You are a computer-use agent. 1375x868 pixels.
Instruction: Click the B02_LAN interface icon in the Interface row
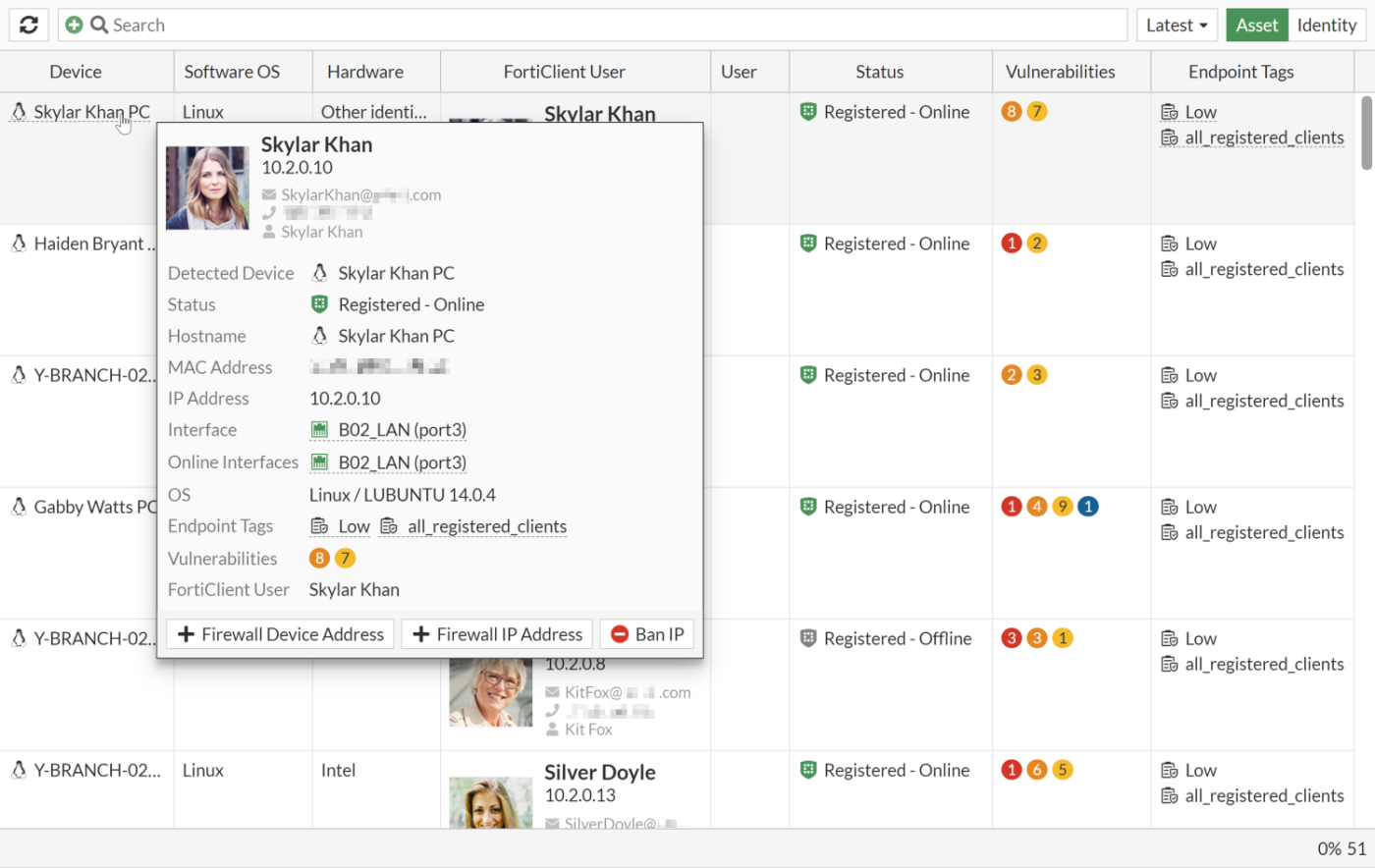pyautogui.click(x=319, y=430)
